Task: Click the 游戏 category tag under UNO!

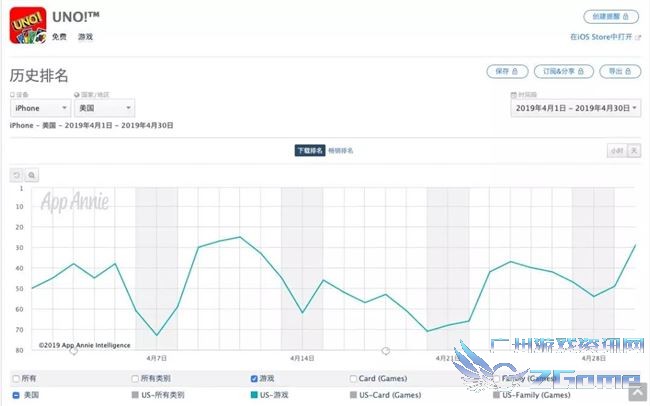Action: 85,37
